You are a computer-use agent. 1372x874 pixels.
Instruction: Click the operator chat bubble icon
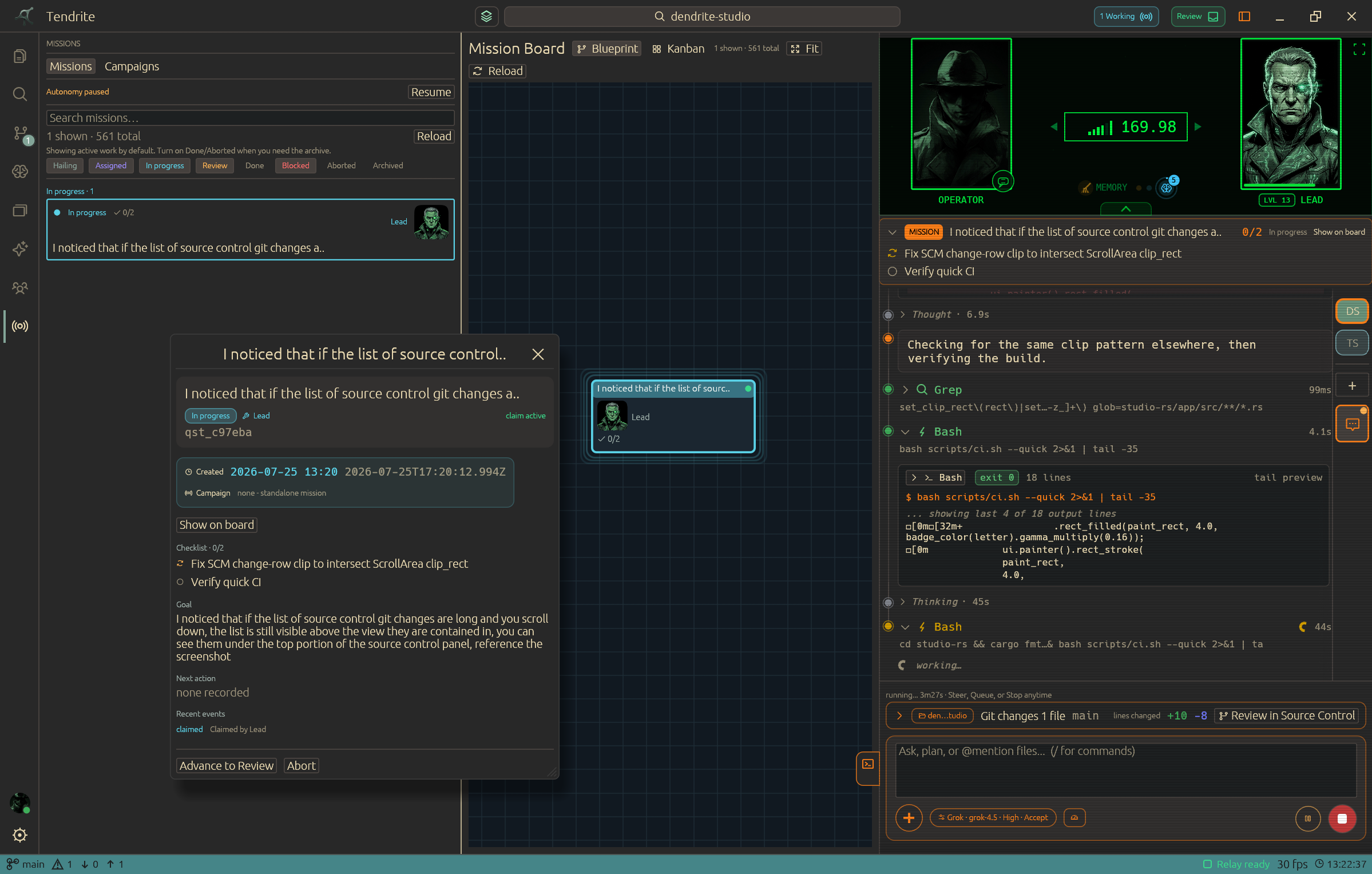point(1003,181)
